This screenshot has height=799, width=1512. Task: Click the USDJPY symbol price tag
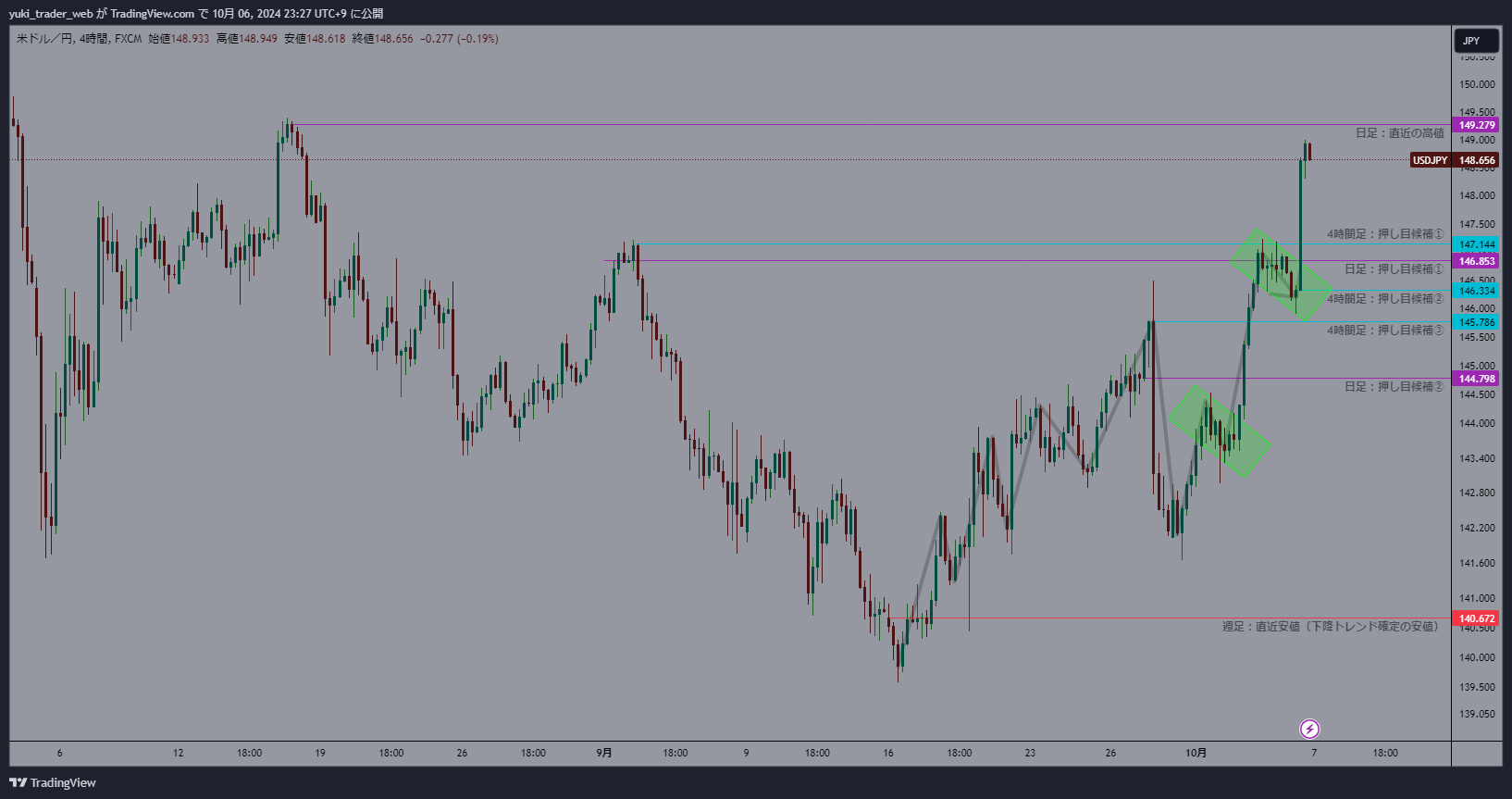click(1430, 160)
